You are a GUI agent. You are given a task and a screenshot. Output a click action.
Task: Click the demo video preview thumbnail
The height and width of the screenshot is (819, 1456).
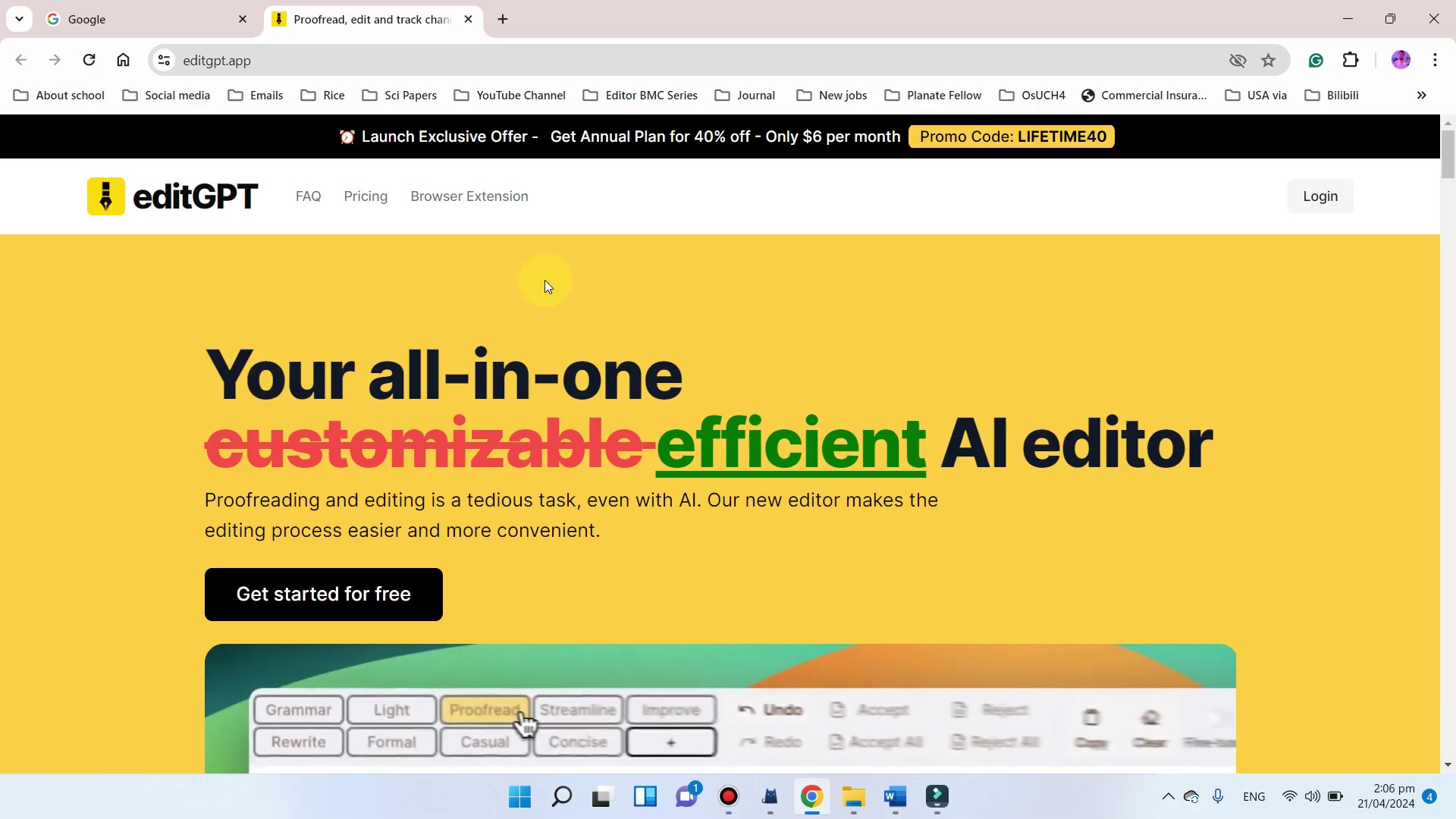click(x=720, y=709)
